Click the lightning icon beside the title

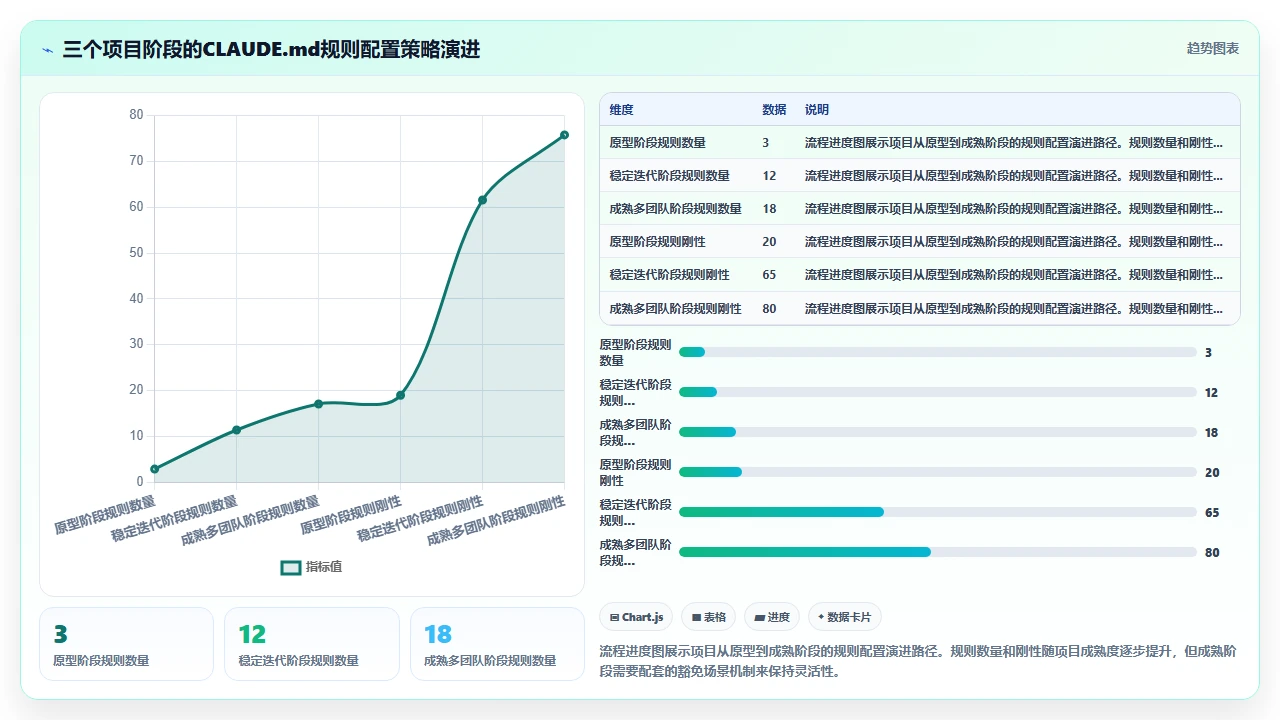click(48, 49)
